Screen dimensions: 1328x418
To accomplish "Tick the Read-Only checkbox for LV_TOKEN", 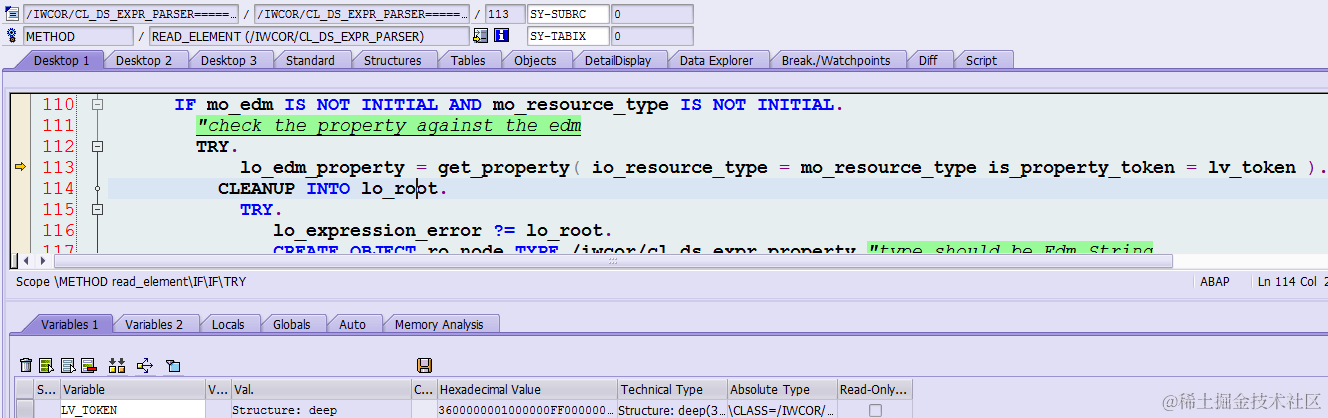I will 875,410.
